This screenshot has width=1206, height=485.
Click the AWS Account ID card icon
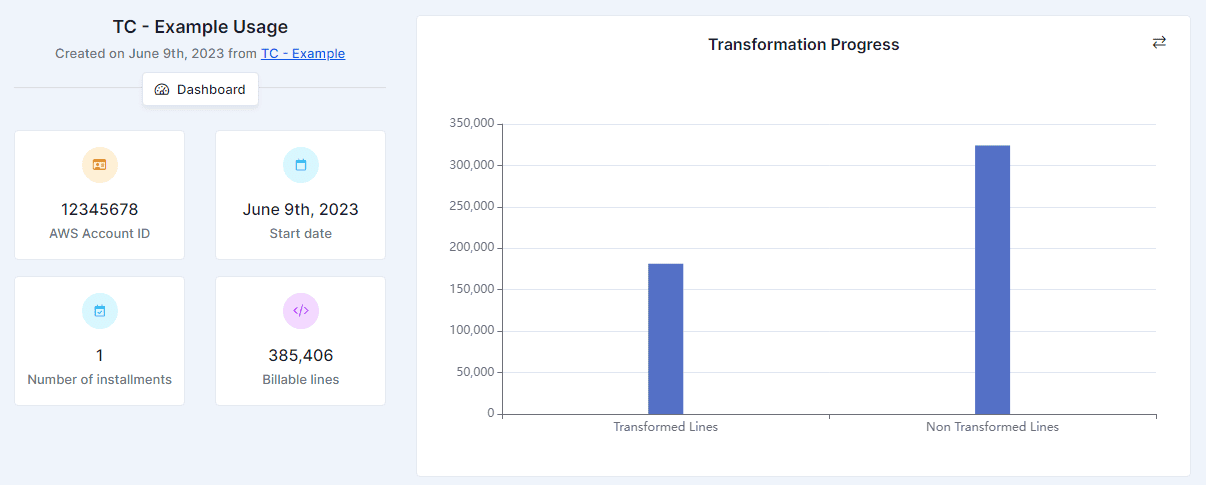[99, 165]
